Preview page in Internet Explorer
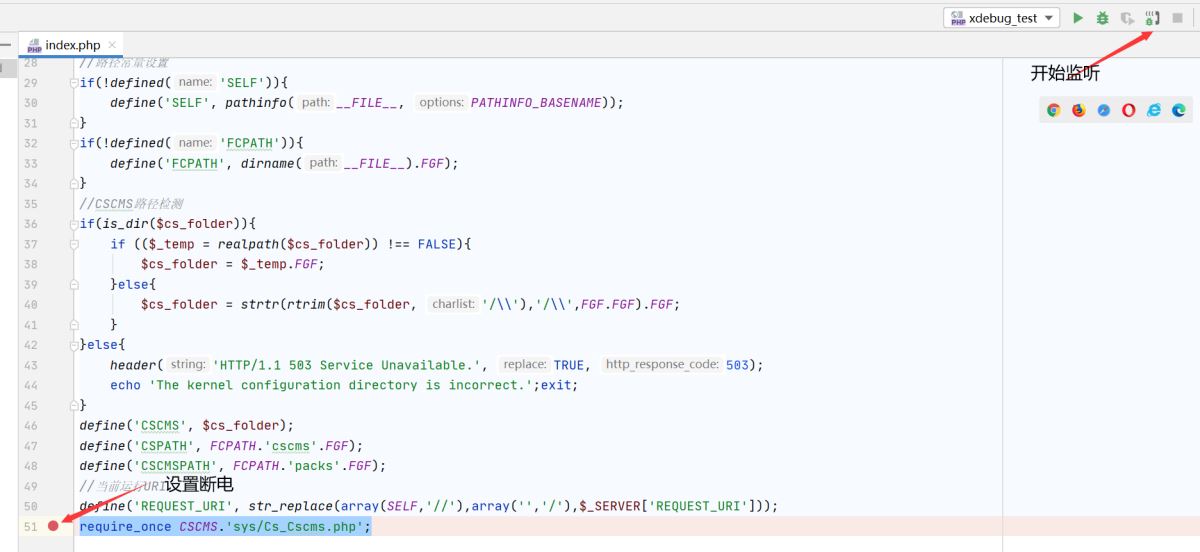 click(x=1154, y=111)
